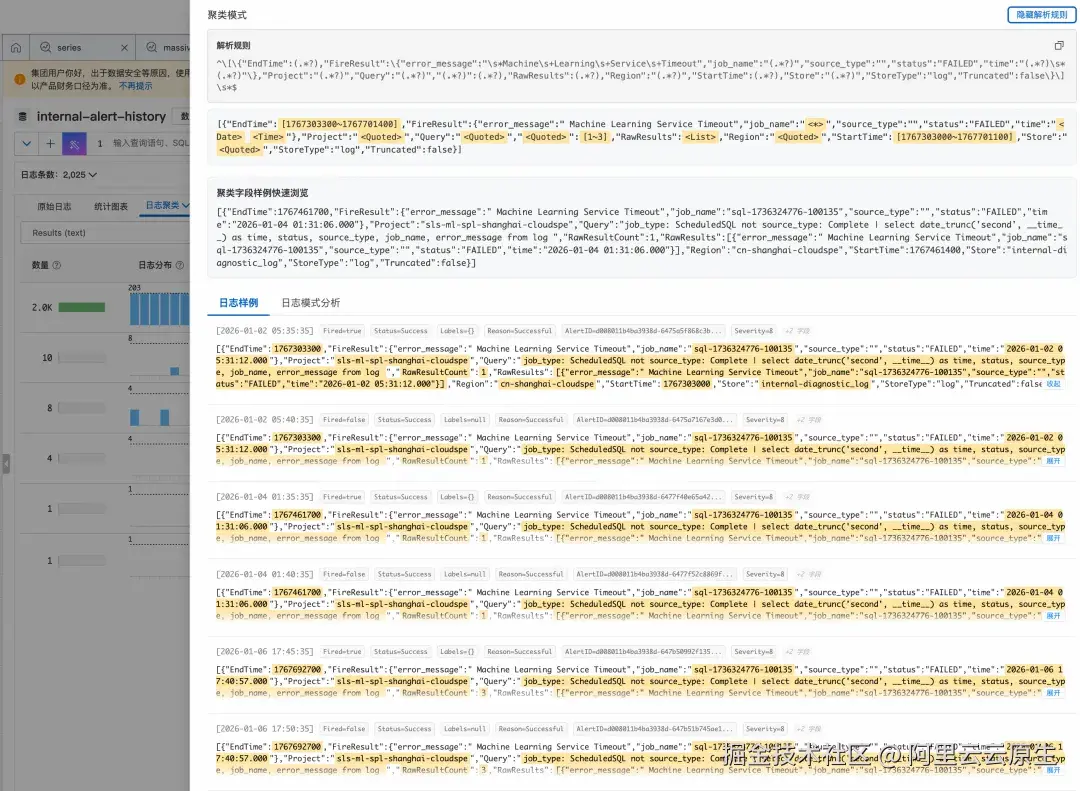Show help for 数量 column
This screenshot has height=791, width=1080.
click(57, 265)
